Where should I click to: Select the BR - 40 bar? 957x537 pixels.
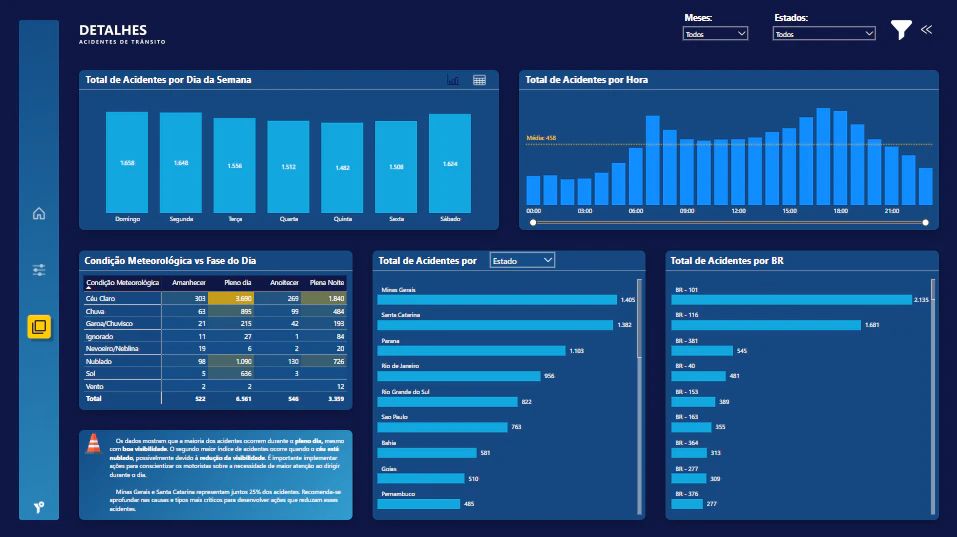[698, 376]
